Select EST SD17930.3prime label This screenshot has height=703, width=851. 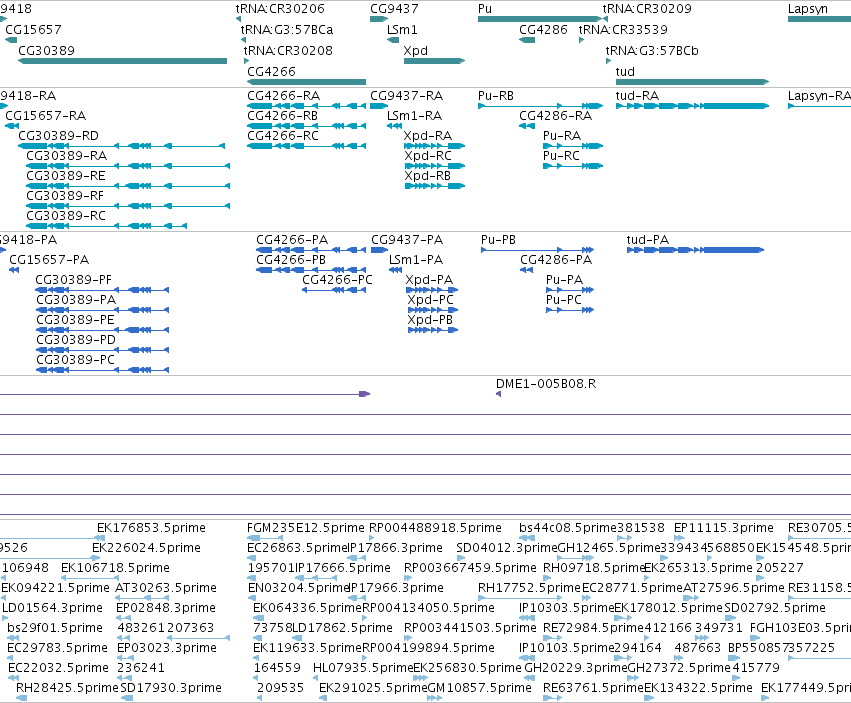[172, 688]
